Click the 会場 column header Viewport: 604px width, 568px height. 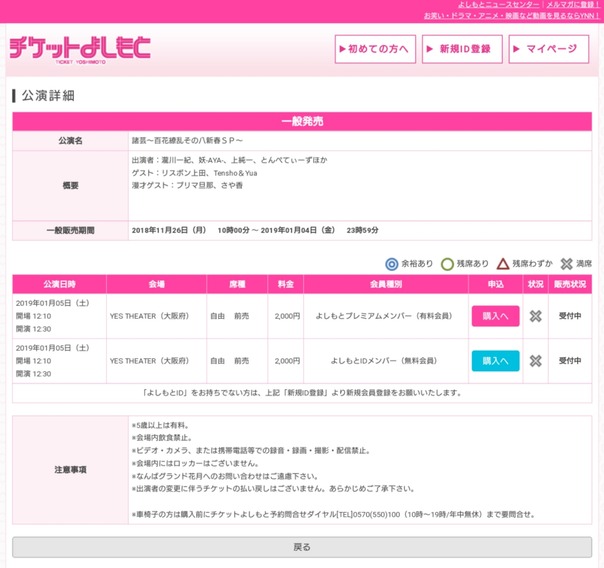[x=156, y=284]
